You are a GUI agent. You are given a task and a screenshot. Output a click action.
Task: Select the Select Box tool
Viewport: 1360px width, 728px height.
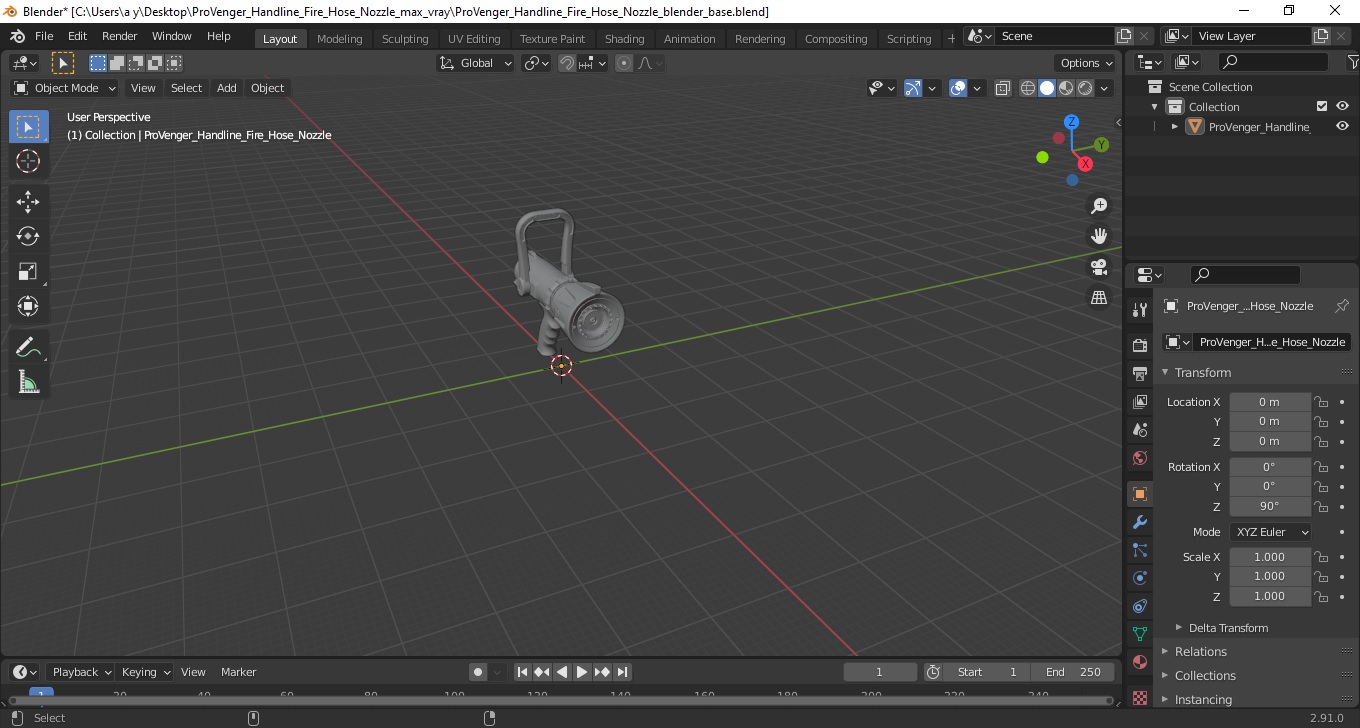28,127
